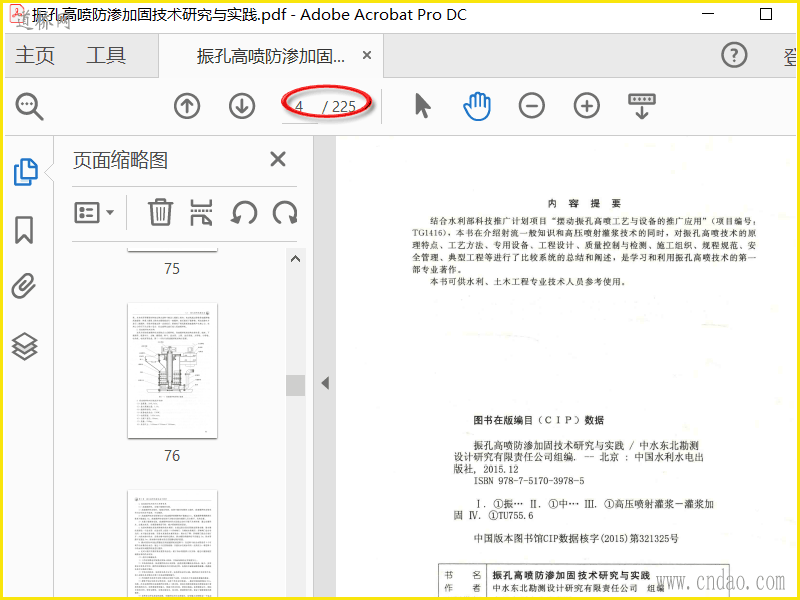Open the Help question mark icon
The width and height of the screenshot is (800, 600).
coord(734,55)
